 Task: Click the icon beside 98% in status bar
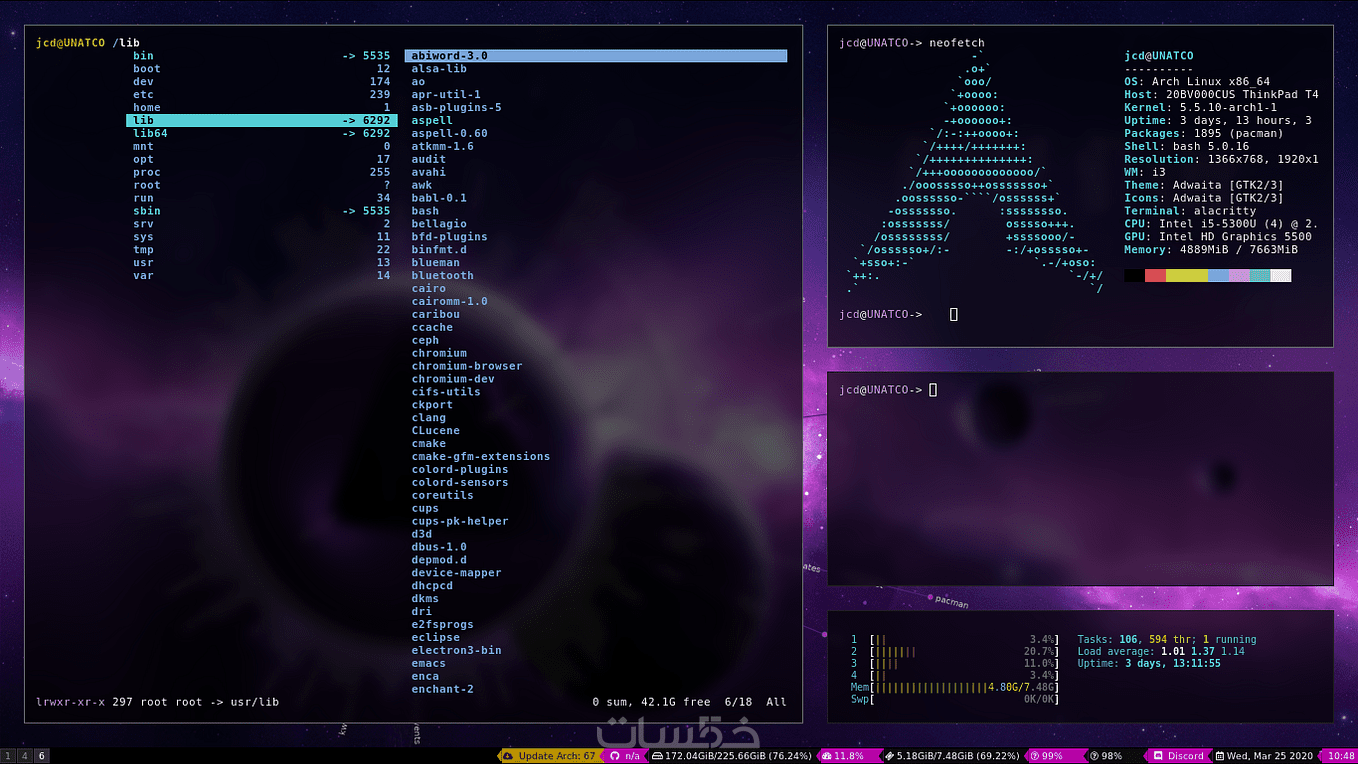pyautogui.click(x=1094, y=756)
